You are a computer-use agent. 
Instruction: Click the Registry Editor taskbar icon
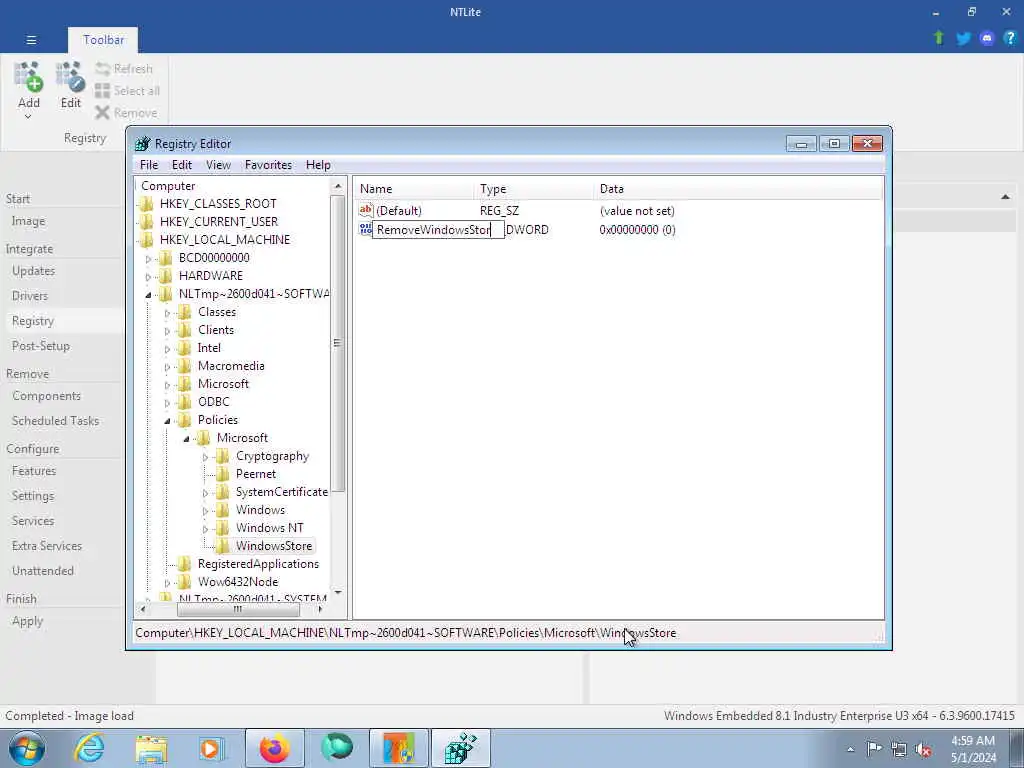pos(460,748)
